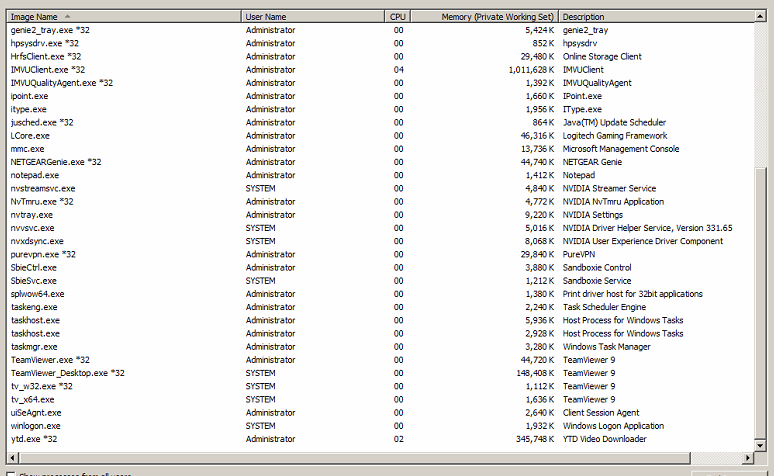This screenshot has height=476, width=774.
Task: Select the itype.exe process row
Action: click(x=380, y=109)
